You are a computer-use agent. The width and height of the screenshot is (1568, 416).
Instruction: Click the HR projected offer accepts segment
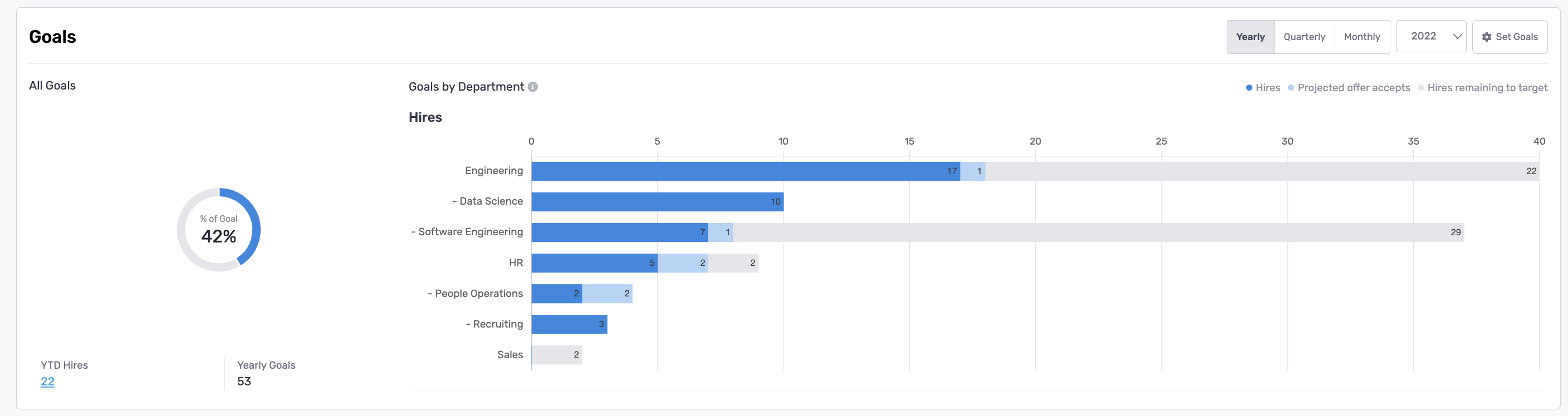[x=682, y=263]
